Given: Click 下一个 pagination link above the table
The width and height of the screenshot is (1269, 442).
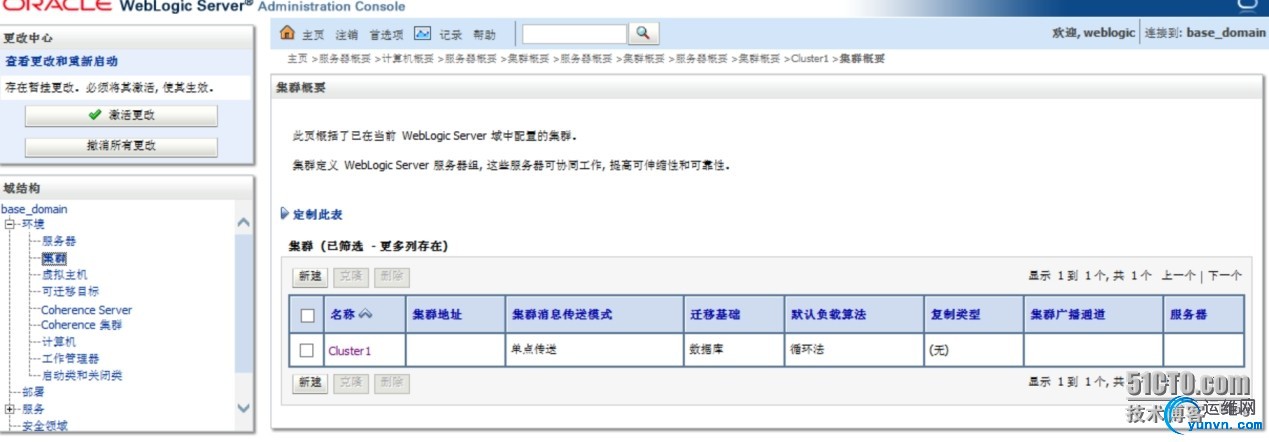Looking at the screenshot, I should click(x=1225, y=275).
